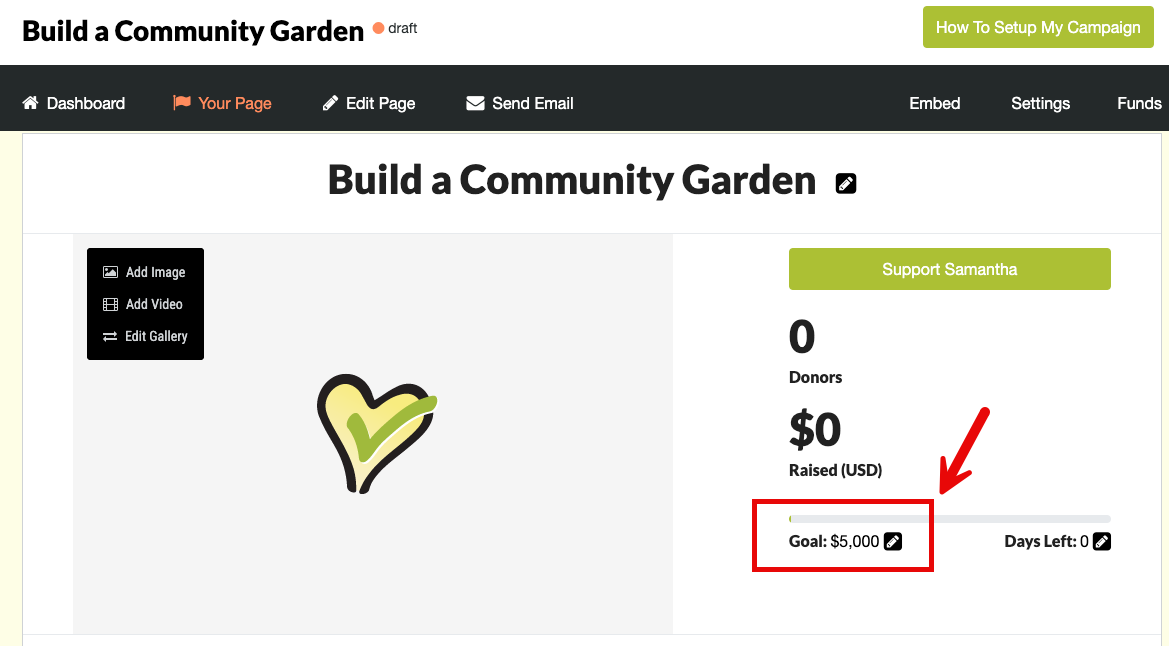Click the orange draft status indicator
The image size is (1169, 646).
pos(378,28)
